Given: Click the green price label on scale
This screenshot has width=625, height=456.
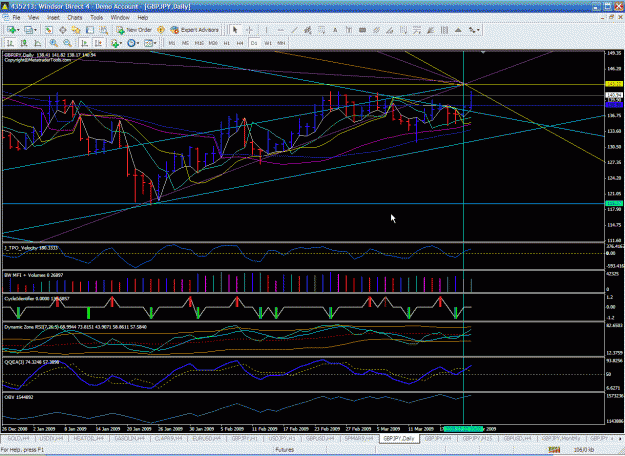Looking at the screenshot, I should 614,203.
